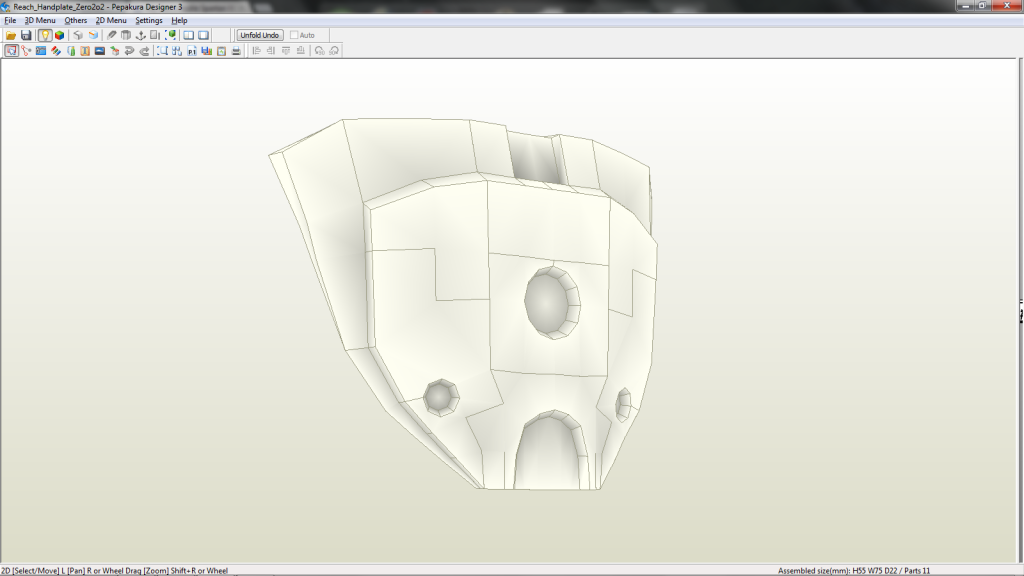Click the arrange parts grid icon
1024x576 pixels.
coord(177,51)
